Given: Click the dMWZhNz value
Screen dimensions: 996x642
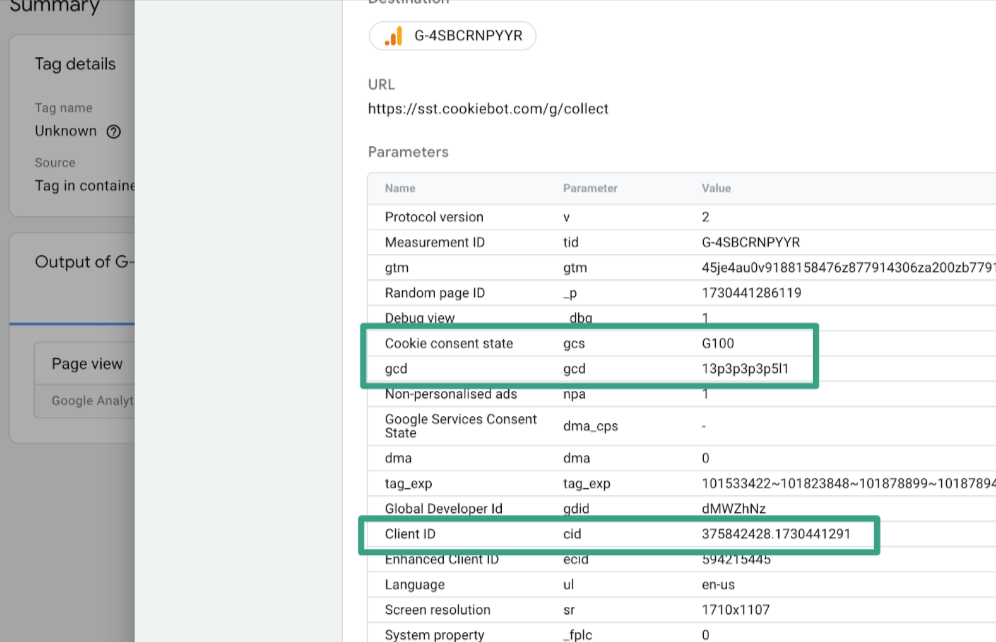Looking at the screenshot, I should click(733, 509).
